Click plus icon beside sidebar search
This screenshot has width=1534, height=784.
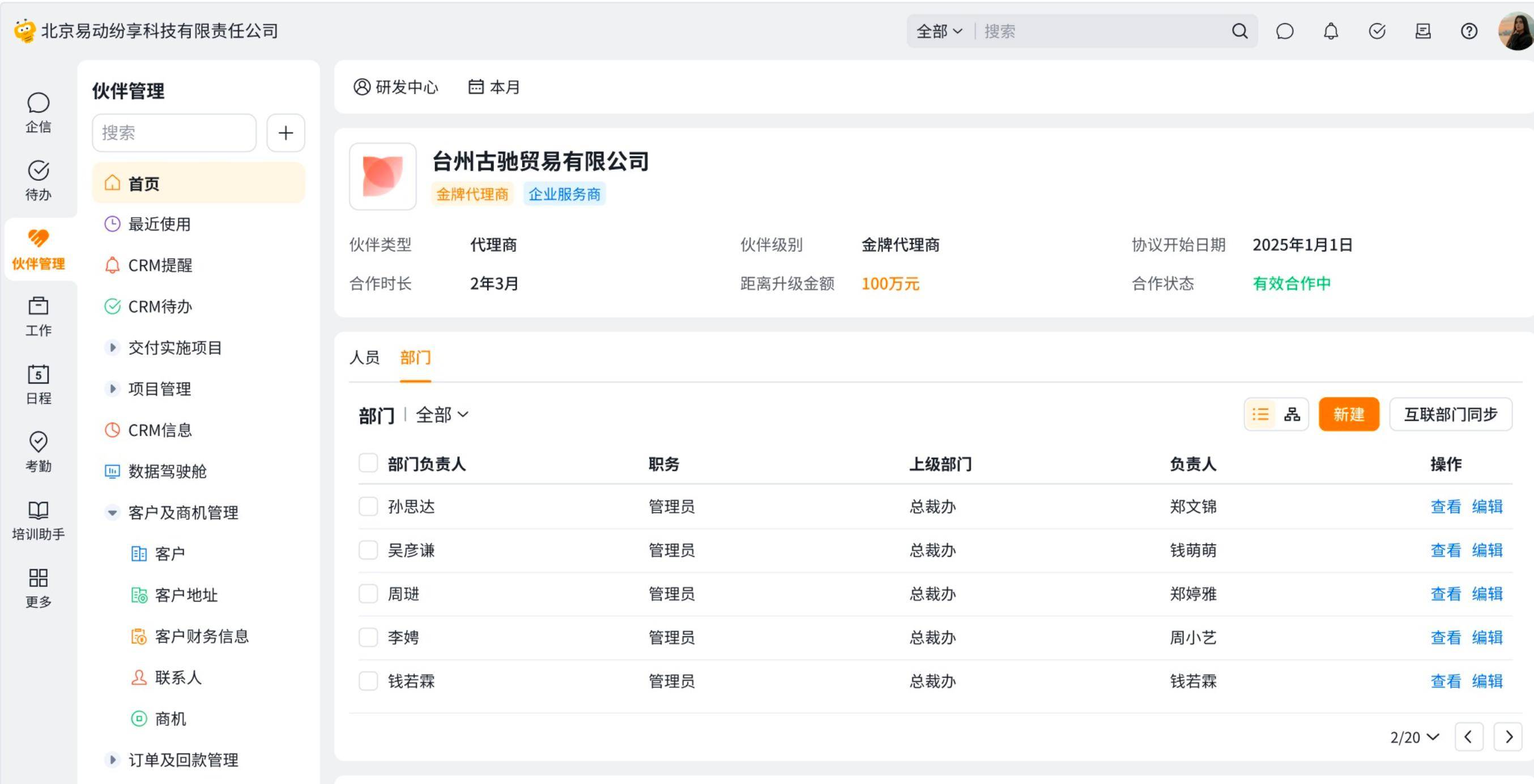pyautogui.click(x=286, y=133)
